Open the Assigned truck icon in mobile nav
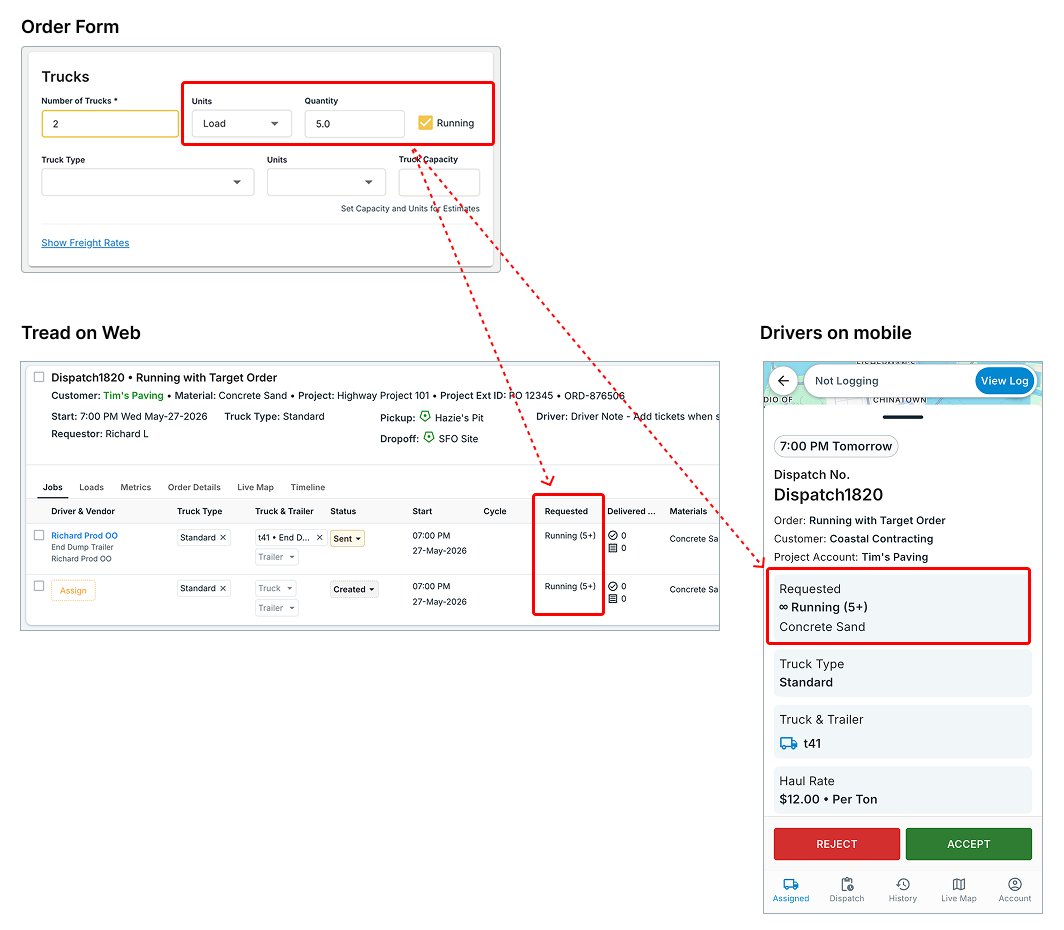This screenshot has width=1064, height=930. click(791, 884)
